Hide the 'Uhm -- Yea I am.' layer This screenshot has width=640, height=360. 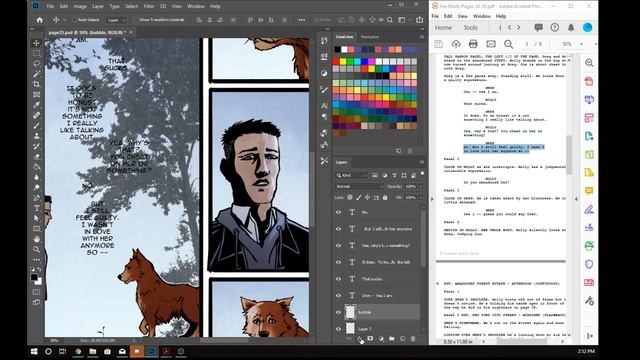pos(338,296)
